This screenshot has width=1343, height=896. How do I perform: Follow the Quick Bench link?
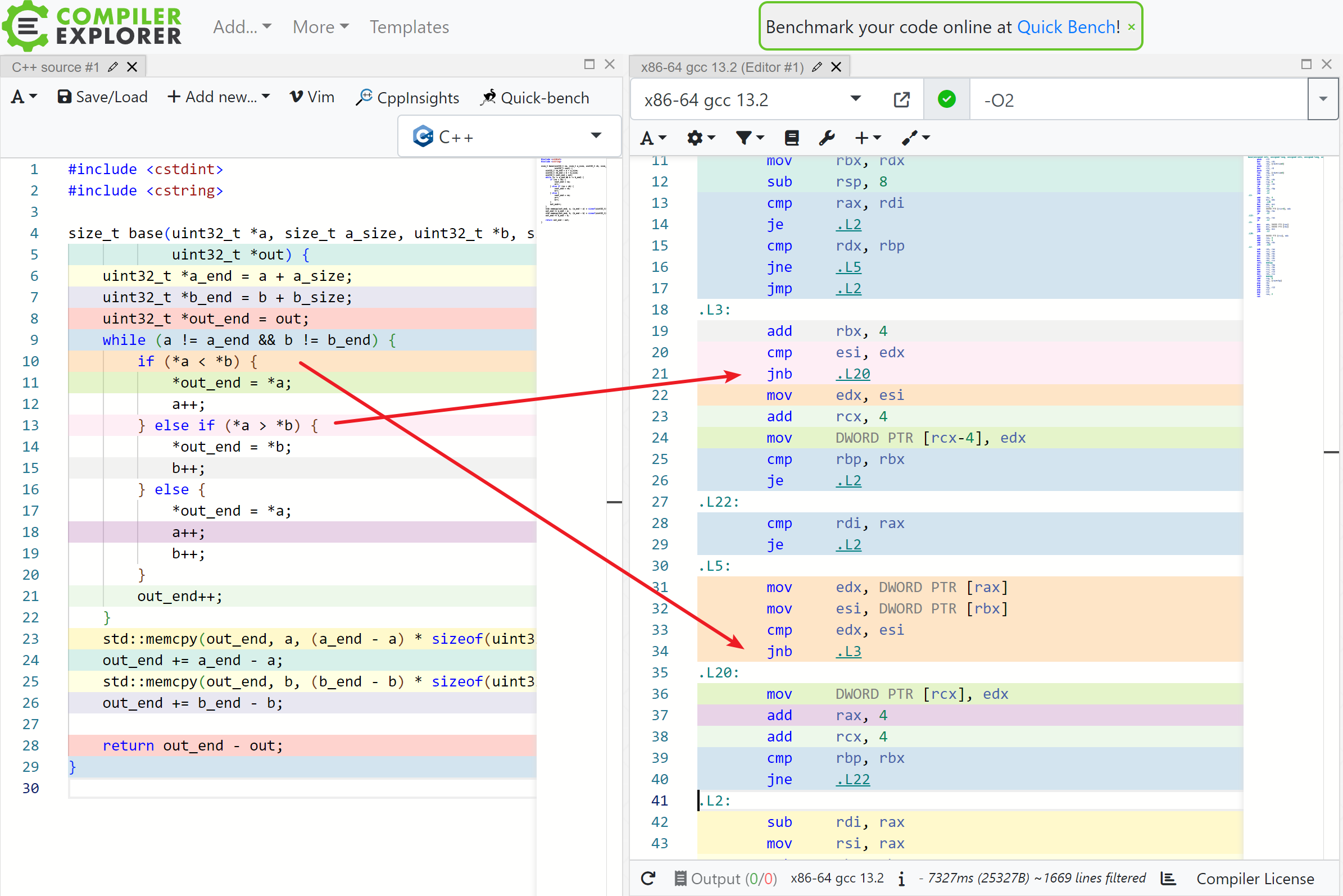(x=1066, y=27)
